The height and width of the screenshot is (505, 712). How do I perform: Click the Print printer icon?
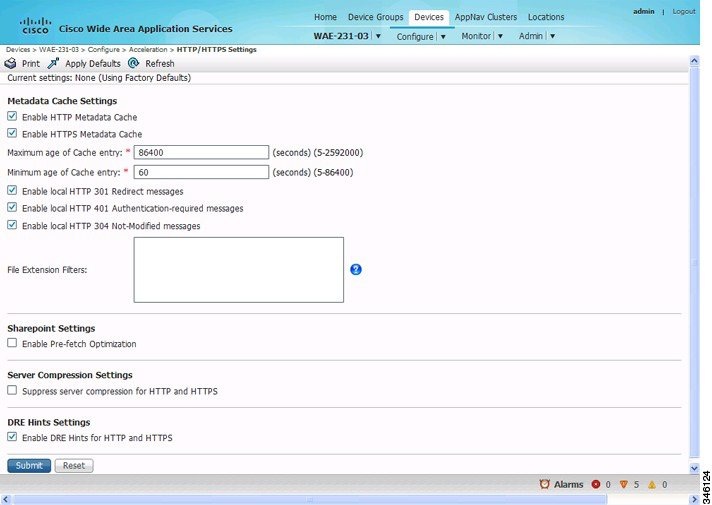pos(10,64)
